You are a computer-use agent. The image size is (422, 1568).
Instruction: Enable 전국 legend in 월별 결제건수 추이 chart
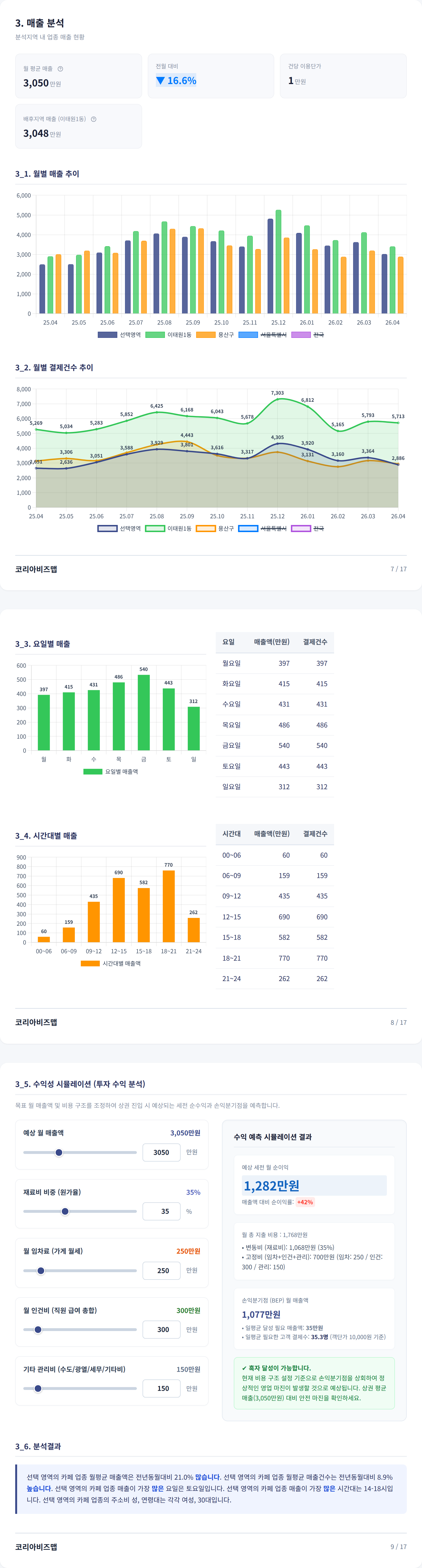(x=307, y=528)
